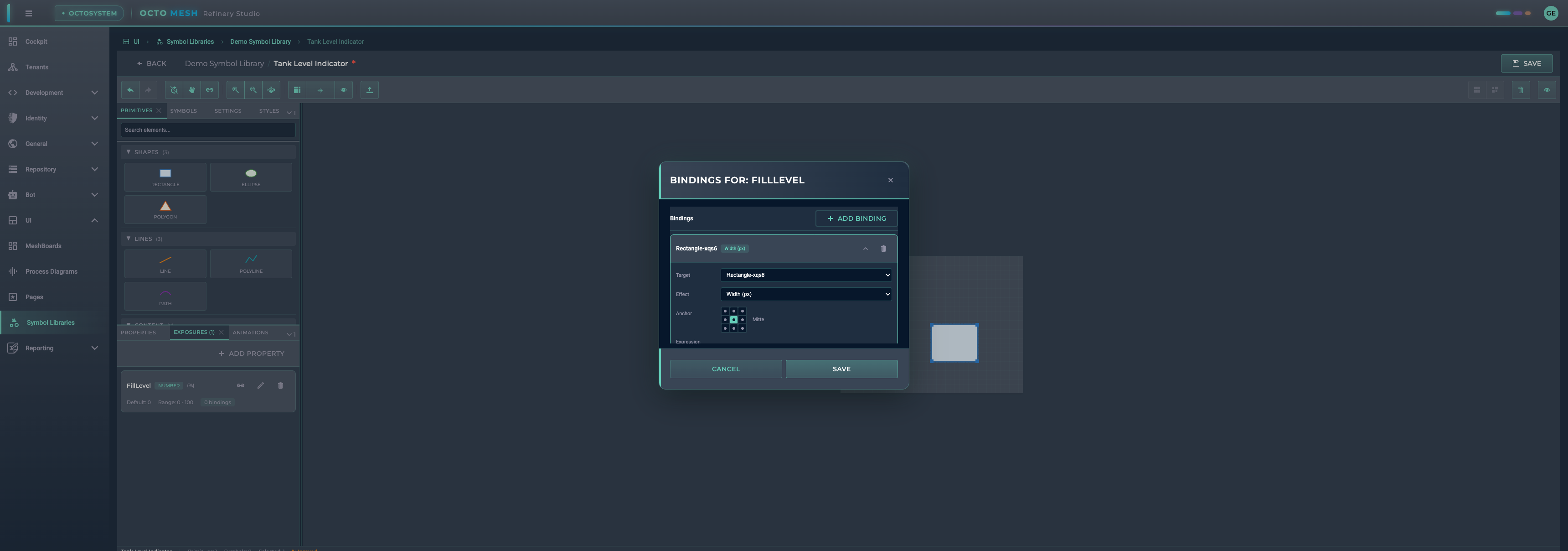Select the Undo icon in the toolbar
Viewport: 1568px width, 551px height.
tap(129, 89)
